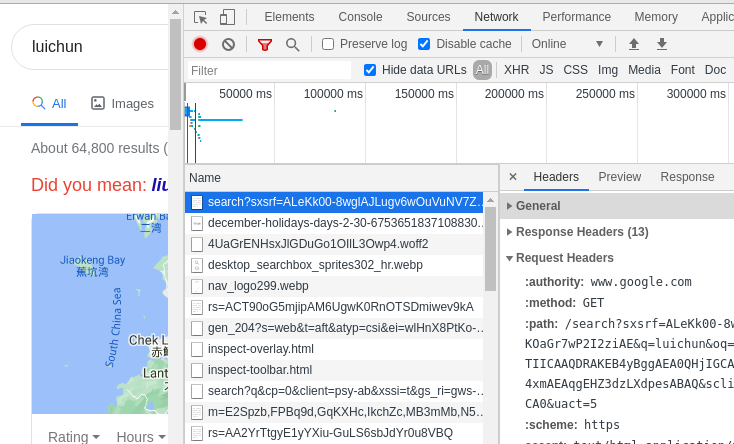Open the Memory tab
Screen dimensions: 734x444
click(x=656, y=17)
